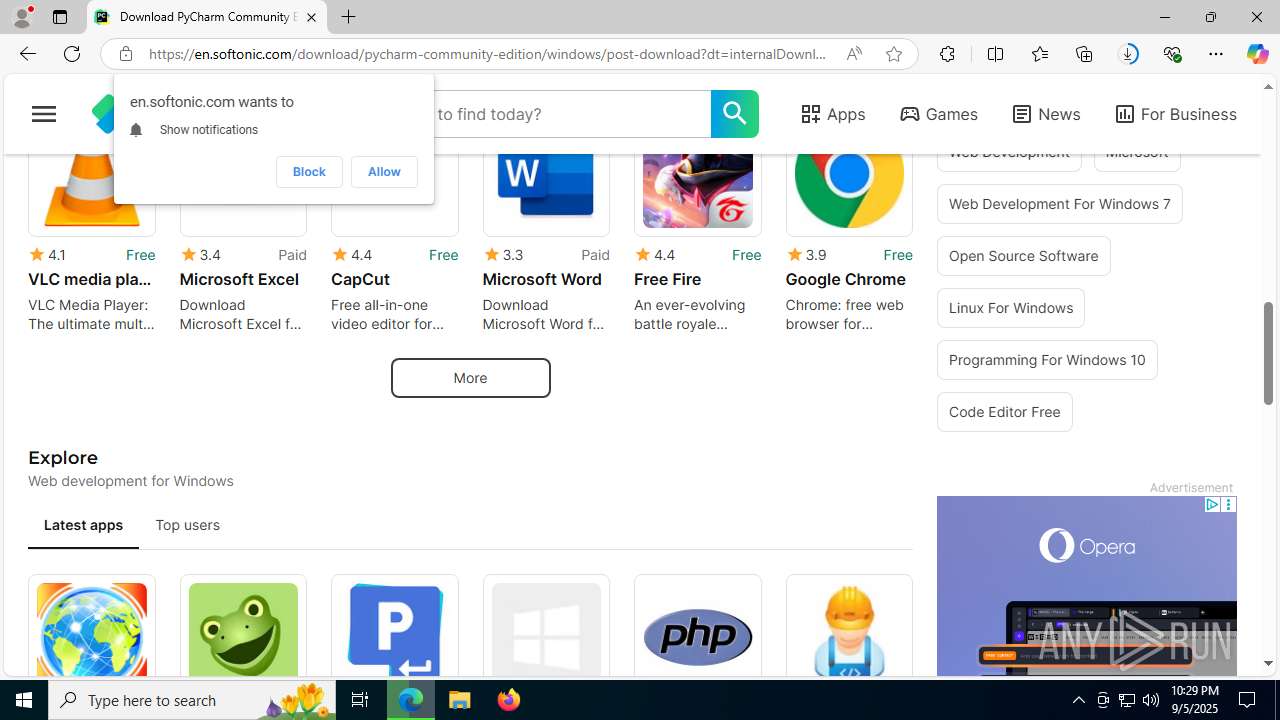Open browser Extensions icon

click(x=947, y=54)
